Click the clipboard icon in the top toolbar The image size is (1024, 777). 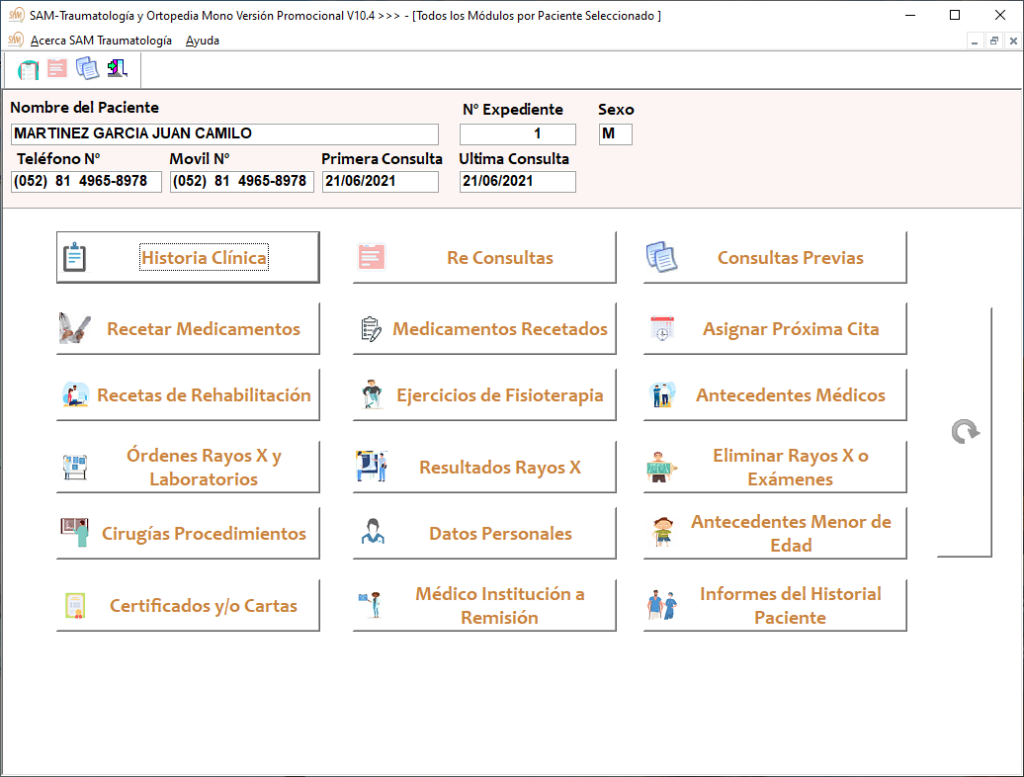pos(28,69)
